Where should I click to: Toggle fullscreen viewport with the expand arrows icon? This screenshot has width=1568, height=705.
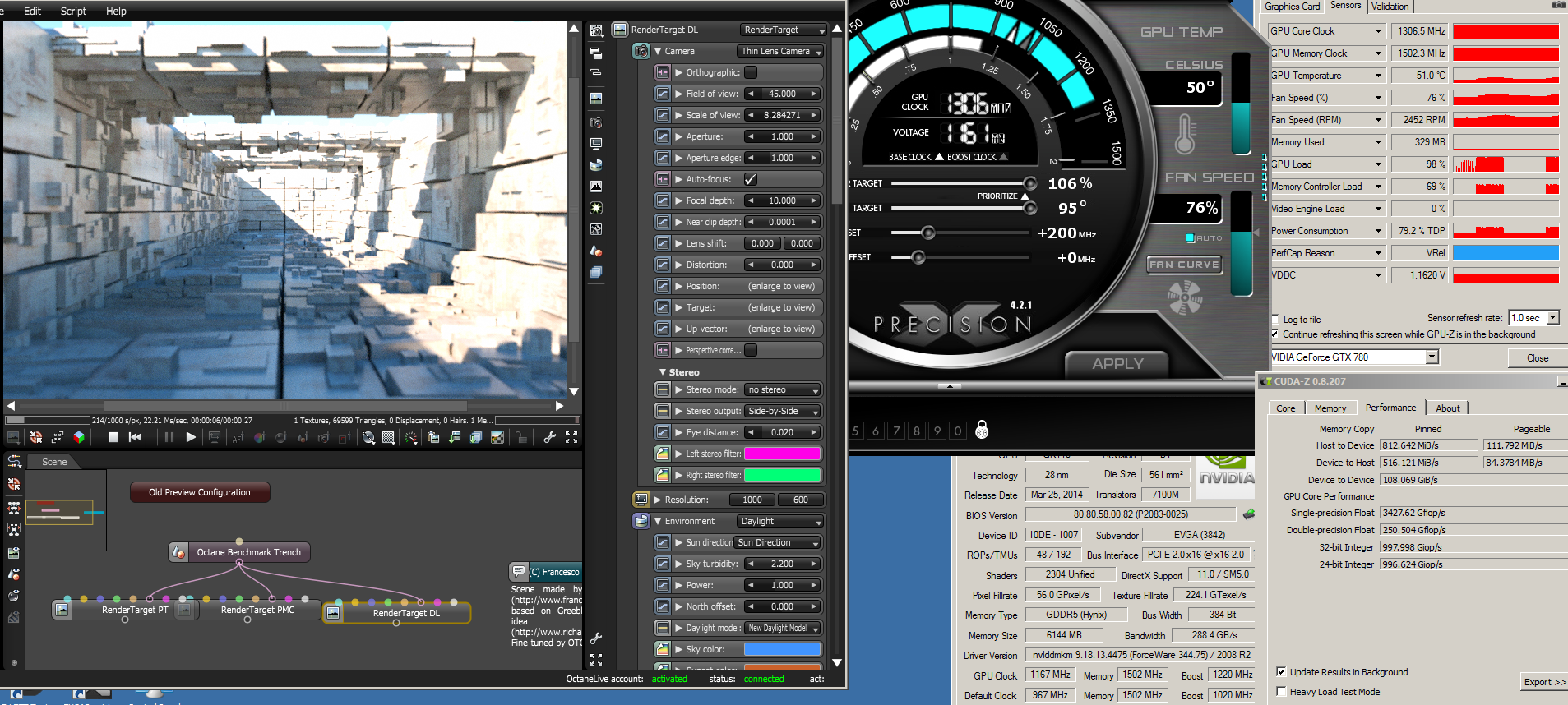point(571,437)
